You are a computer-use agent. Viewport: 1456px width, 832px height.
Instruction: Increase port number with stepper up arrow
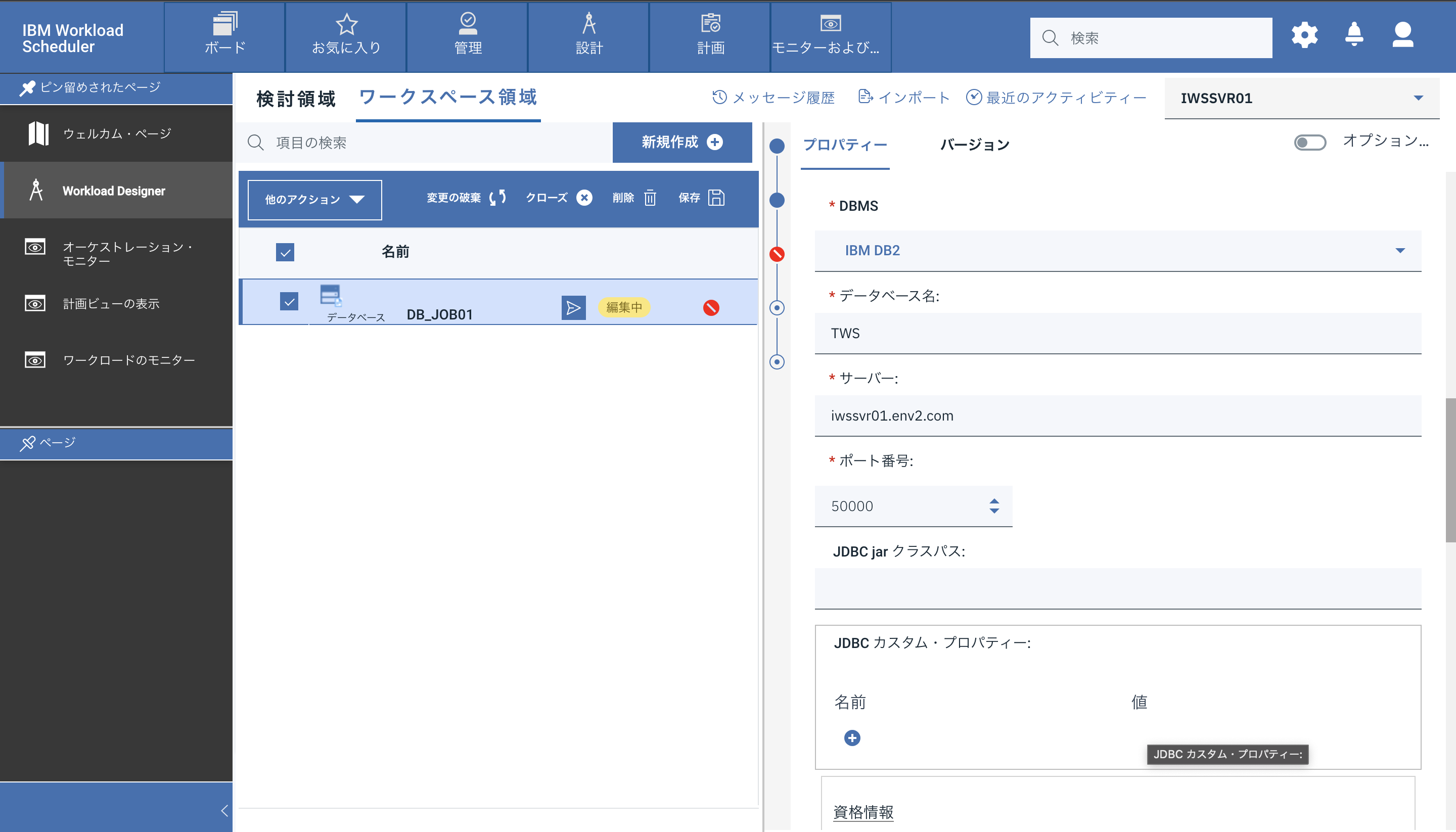click(x=994, y=500)
